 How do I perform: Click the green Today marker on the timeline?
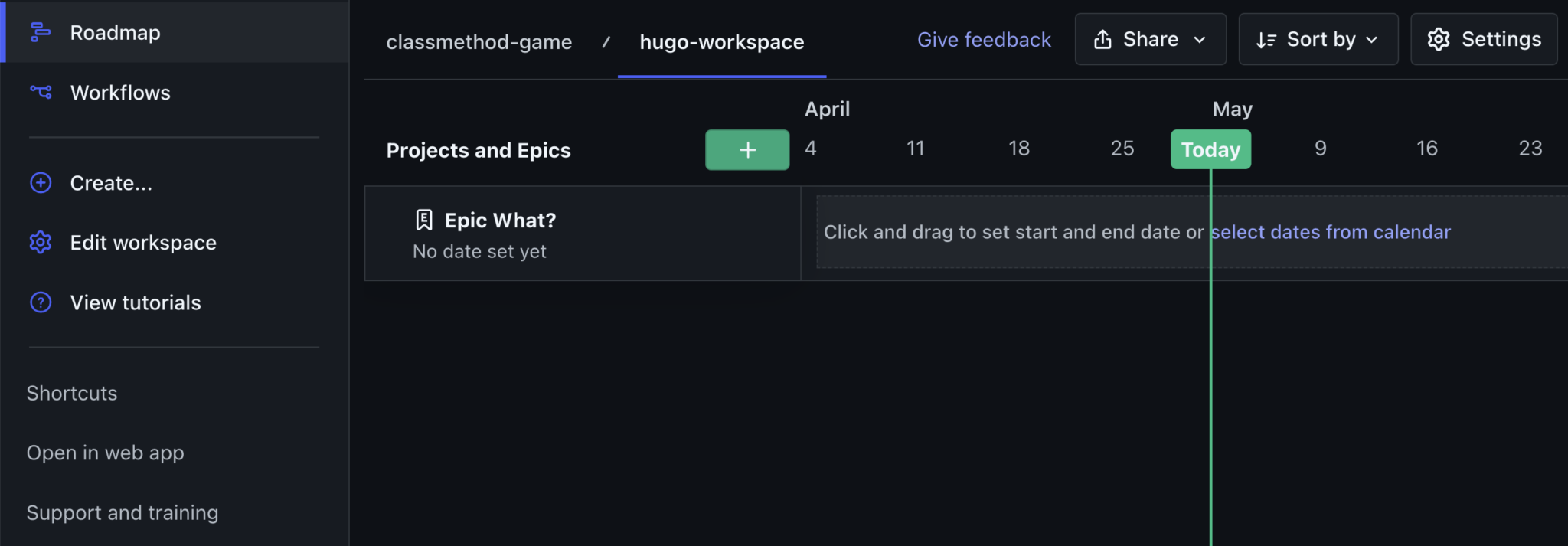[x=1210, y=149]
